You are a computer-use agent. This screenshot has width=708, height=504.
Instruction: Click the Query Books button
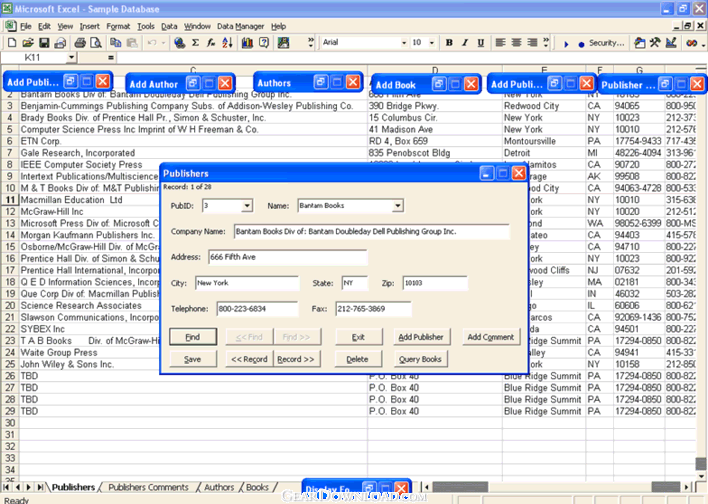point(420,359)
